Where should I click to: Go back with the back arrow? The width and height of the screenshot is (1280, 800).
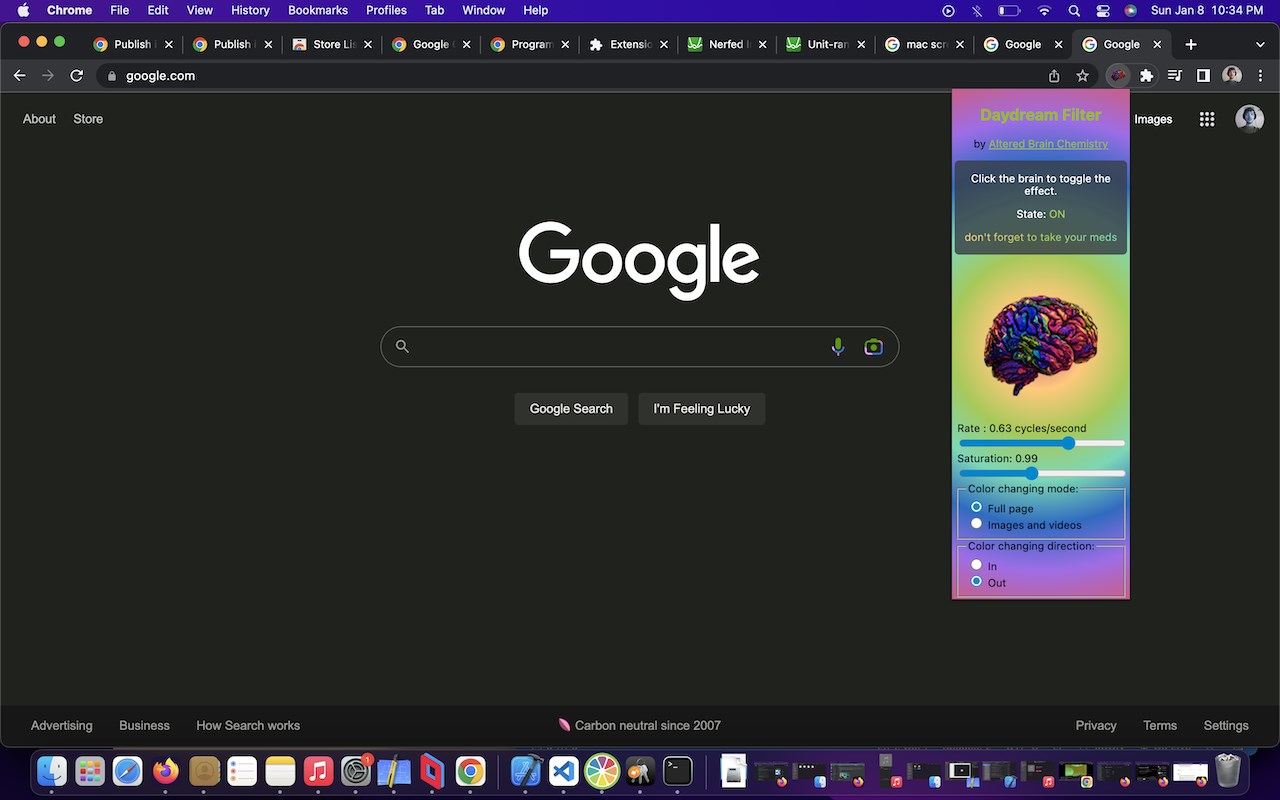[x=19, y=76]
